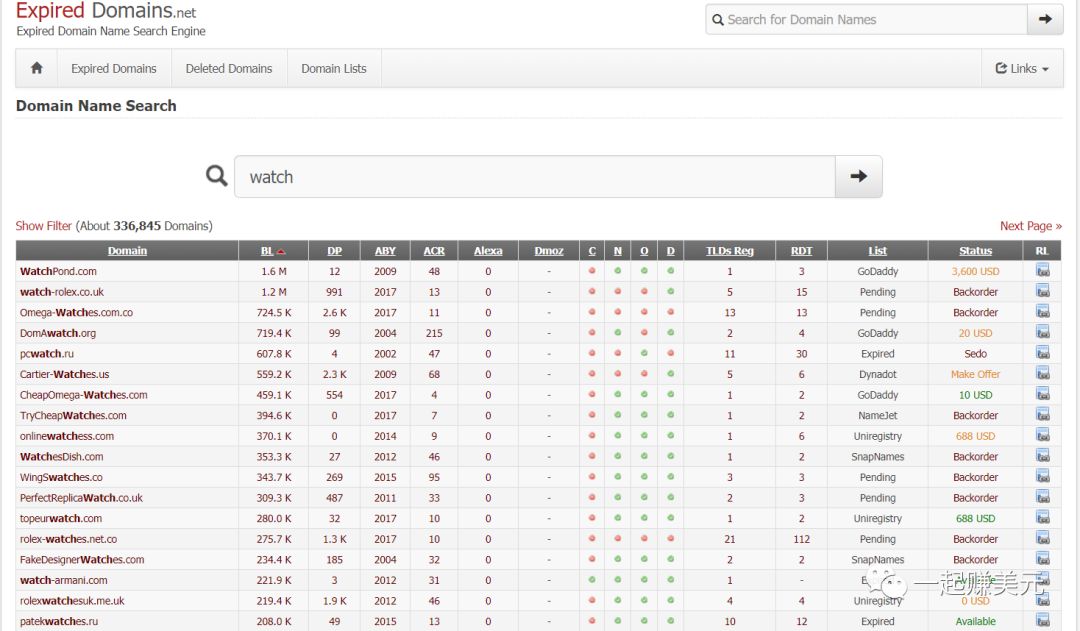This screenshot has width=1080, height=631.
Task: Click Backorder status for TryCheapWatches.com
Action: coord(975,415)
